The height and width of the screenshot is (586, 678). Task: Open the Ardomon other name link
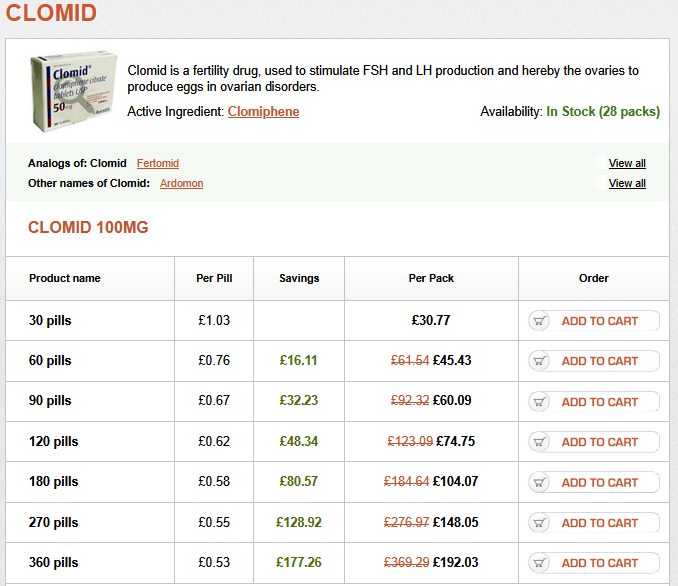pos(181,183)
